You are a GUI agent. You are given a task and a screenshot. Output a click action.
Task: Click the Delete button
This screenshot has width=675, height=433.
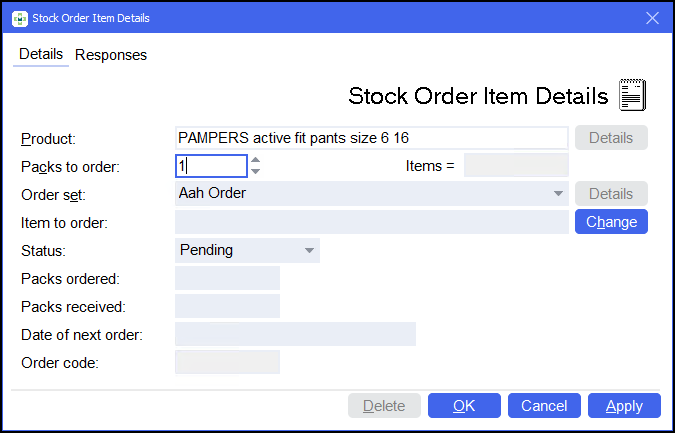(x=384, y=405)
